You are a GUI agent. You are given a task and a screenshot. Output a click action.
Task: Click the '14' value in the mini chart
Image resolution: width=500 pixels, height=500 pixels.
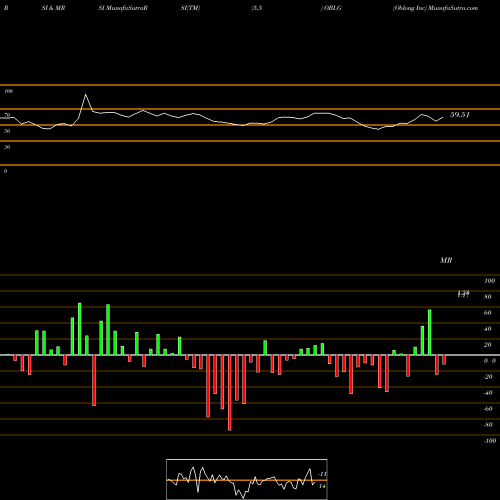pyautogui.click(x=322, y=486)
